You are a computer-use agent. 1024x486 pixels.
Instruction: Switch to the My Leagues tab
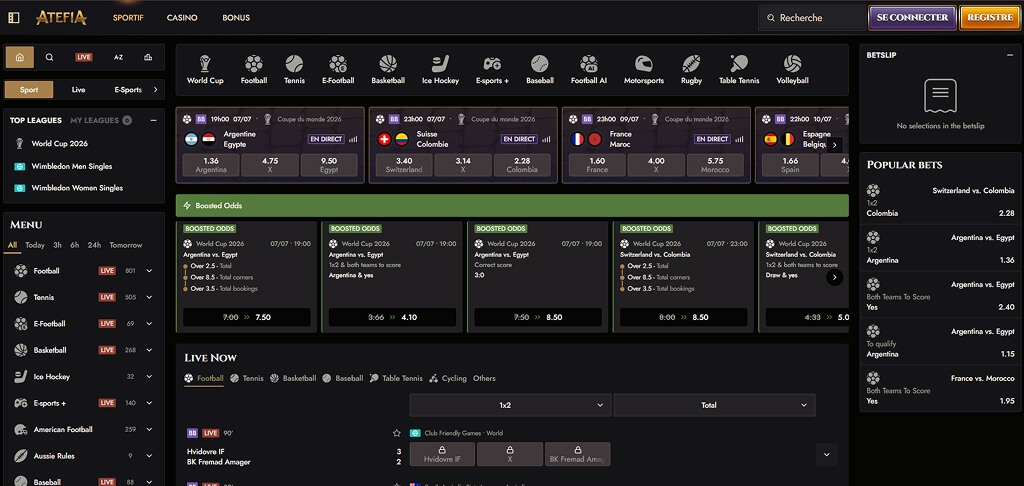[95, 120]
